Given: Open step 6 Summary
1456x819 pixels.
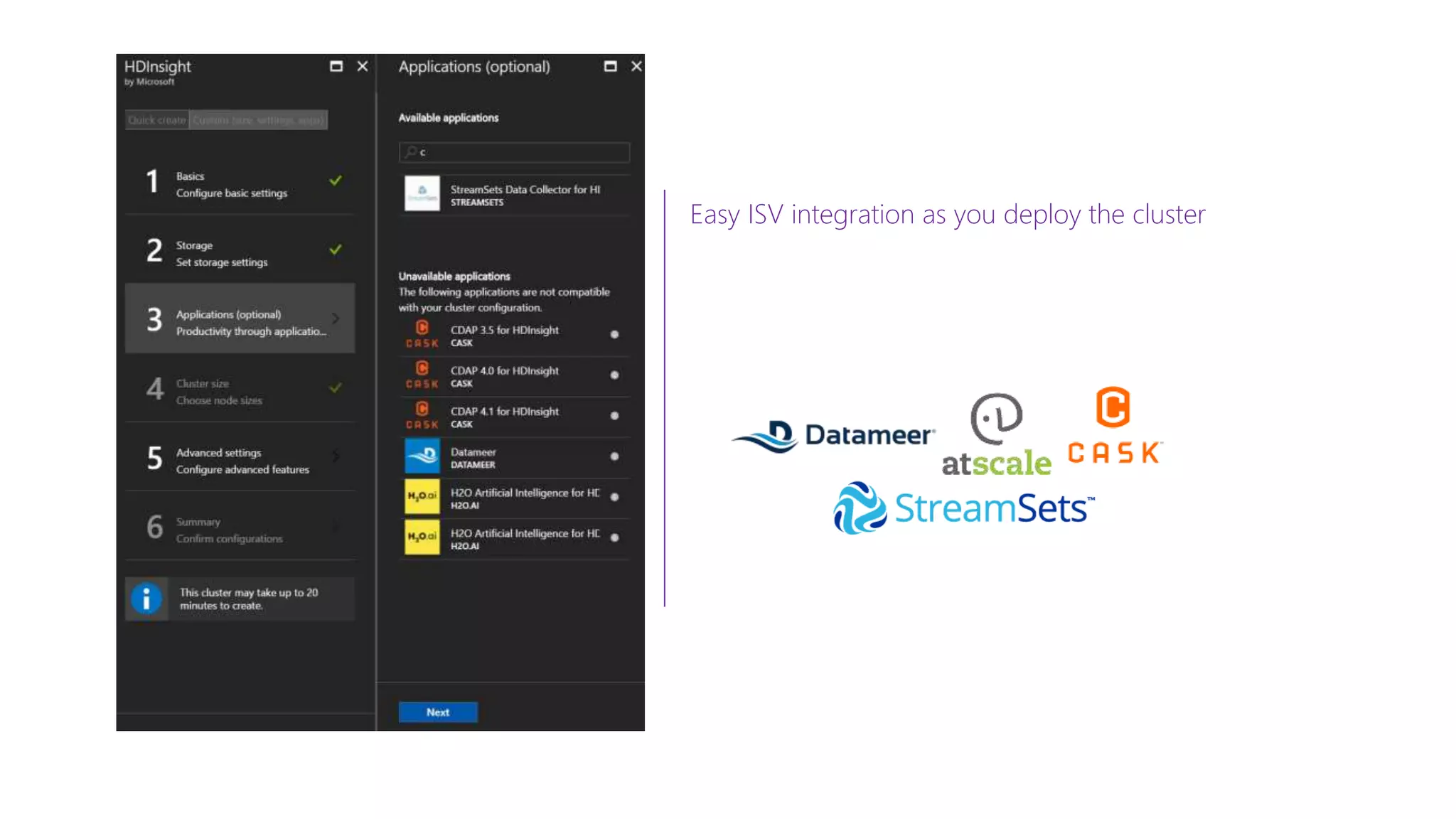Looking at the screenshot, I should [x=240, y=526].
